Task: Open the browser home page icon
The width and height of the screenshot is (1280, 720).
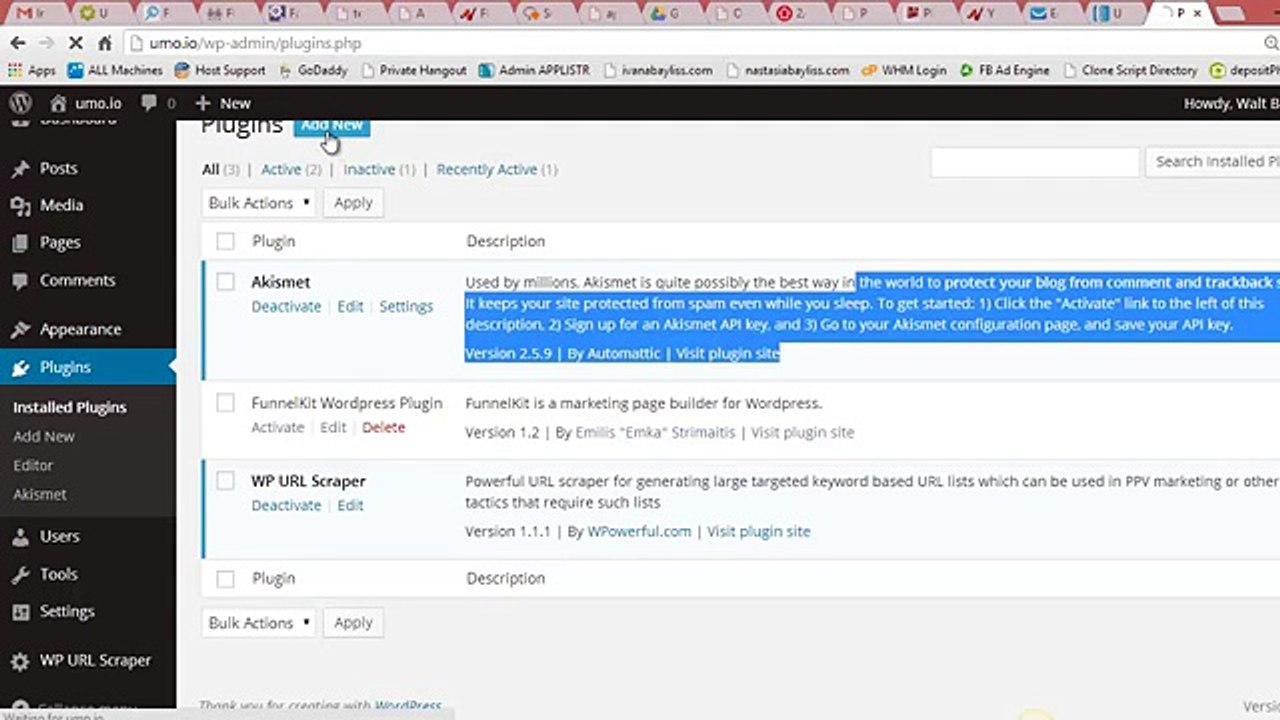Action: tap(106, 43)
